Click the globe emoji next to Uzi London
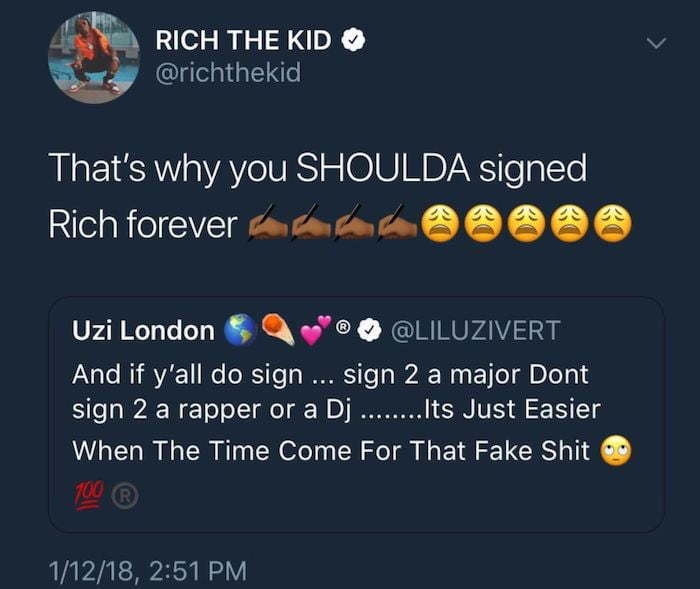The image size is (700, 589). [240, 330]
